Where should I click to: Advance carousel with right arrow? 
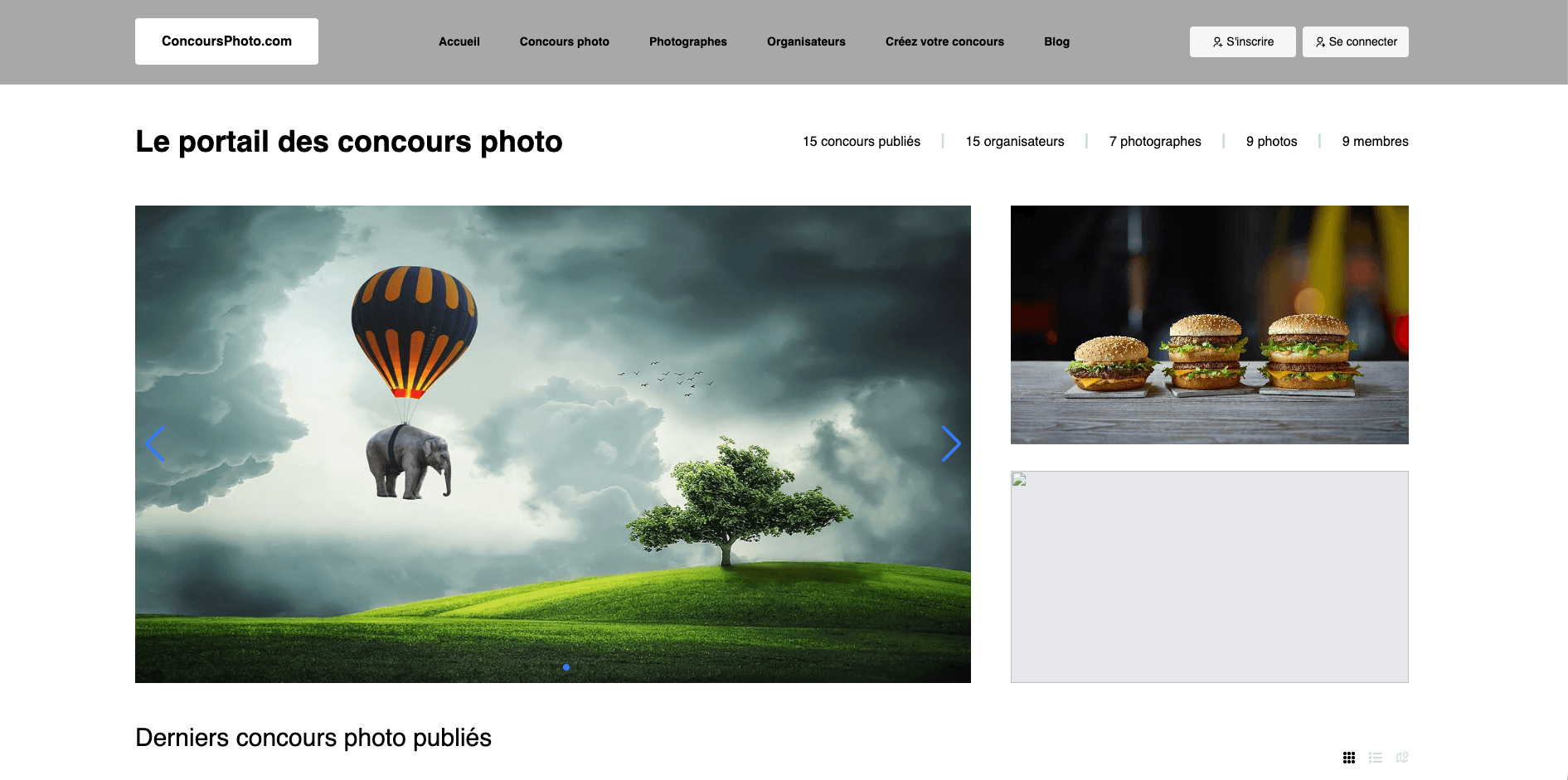[x=951, y=443]
